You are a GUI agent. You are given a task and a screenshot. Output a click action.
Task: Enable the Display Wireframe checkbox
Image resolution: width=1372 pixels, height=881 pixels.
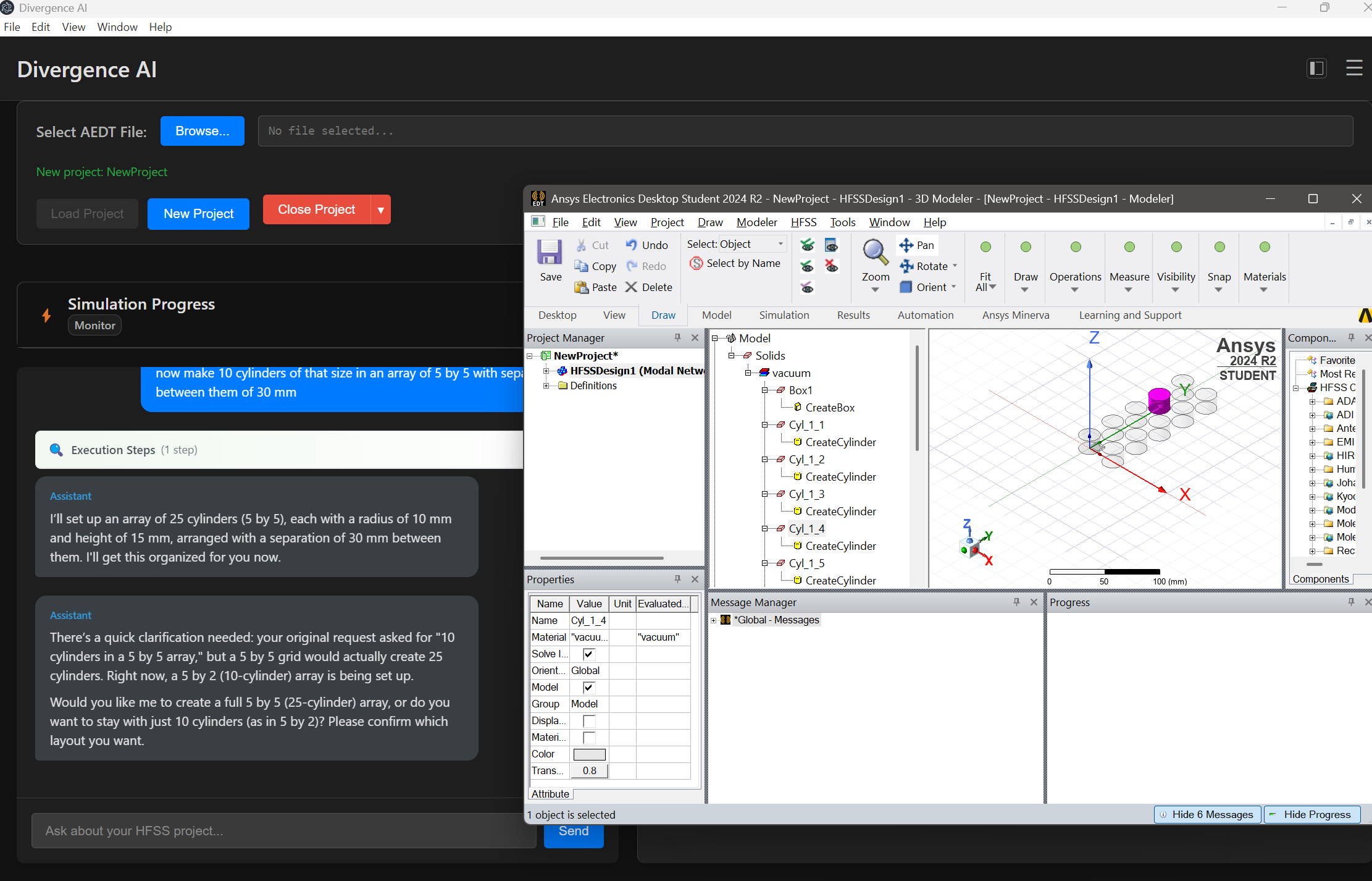point(588,720)
